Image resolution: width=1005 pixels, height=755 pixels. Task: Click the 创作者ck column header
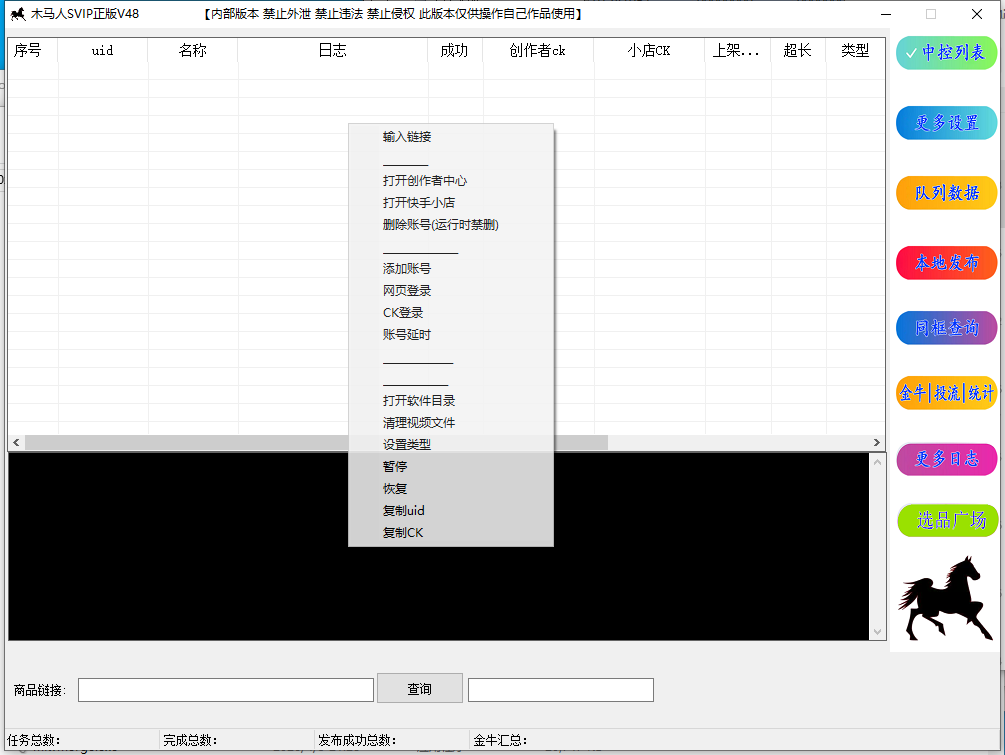pyautogui.click(x=538, y=50)
